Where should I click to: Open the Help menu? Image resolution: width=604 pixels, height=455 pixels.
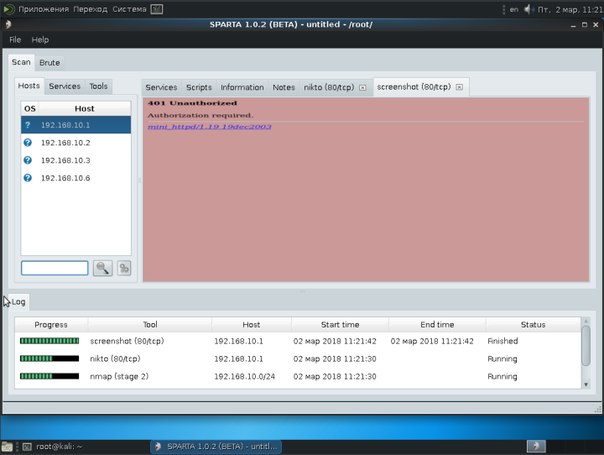click(40, 40)
